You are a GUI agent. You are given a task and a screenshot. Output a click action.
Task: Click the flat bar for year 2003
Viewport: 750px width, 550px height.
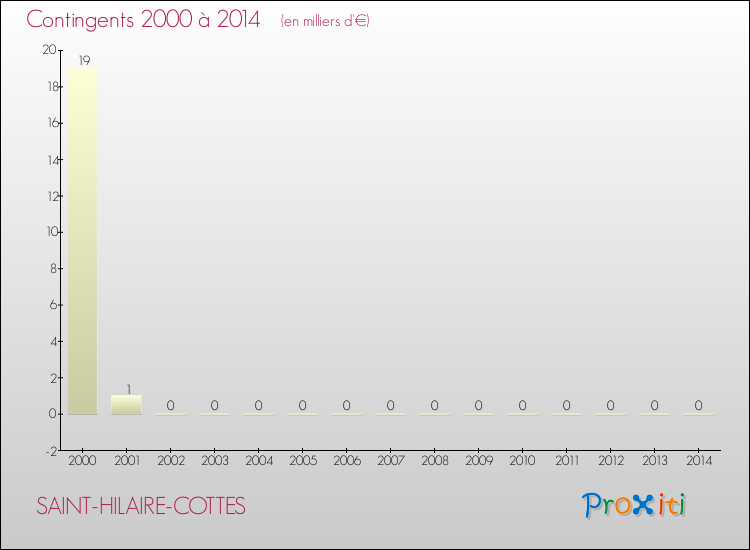[x=214, y=414]
